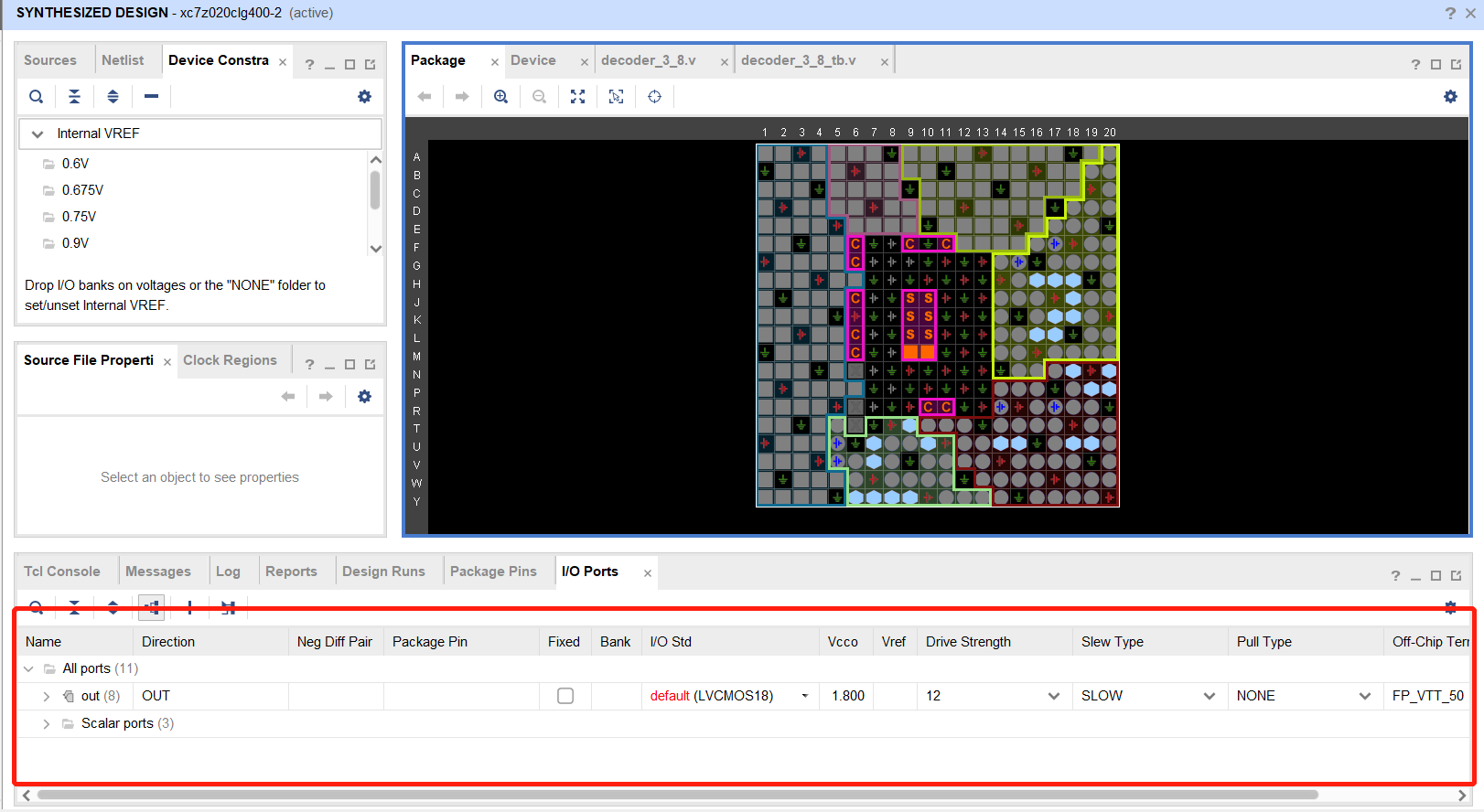The width and height of the screenshot is (1484, 812).
Task: Click I/O Ports horizontal scrollbar right arrow
Action: [x=1462, y=796]
